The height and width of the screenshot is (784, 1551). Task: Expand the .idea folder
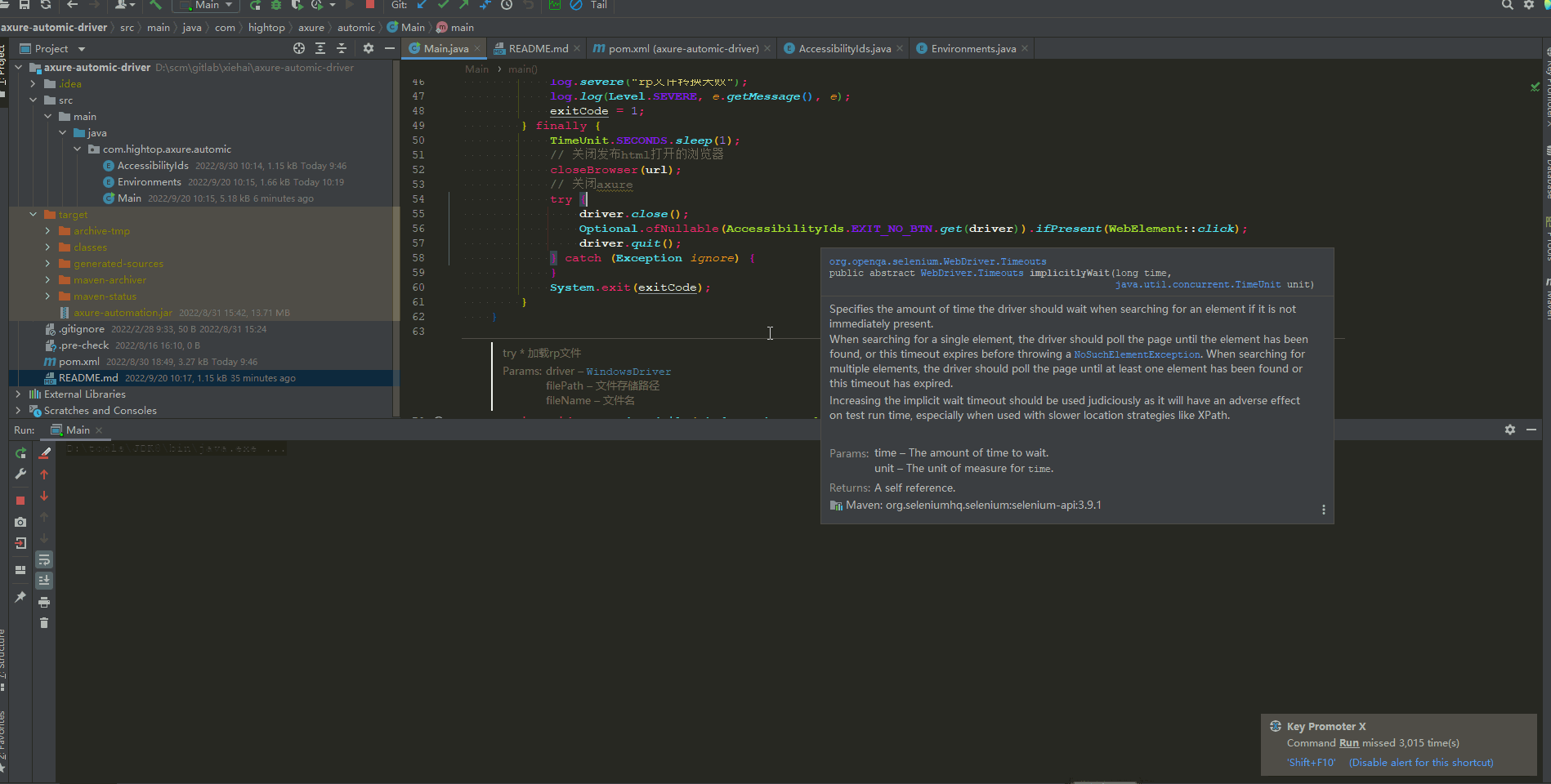[x=33, y=84]
